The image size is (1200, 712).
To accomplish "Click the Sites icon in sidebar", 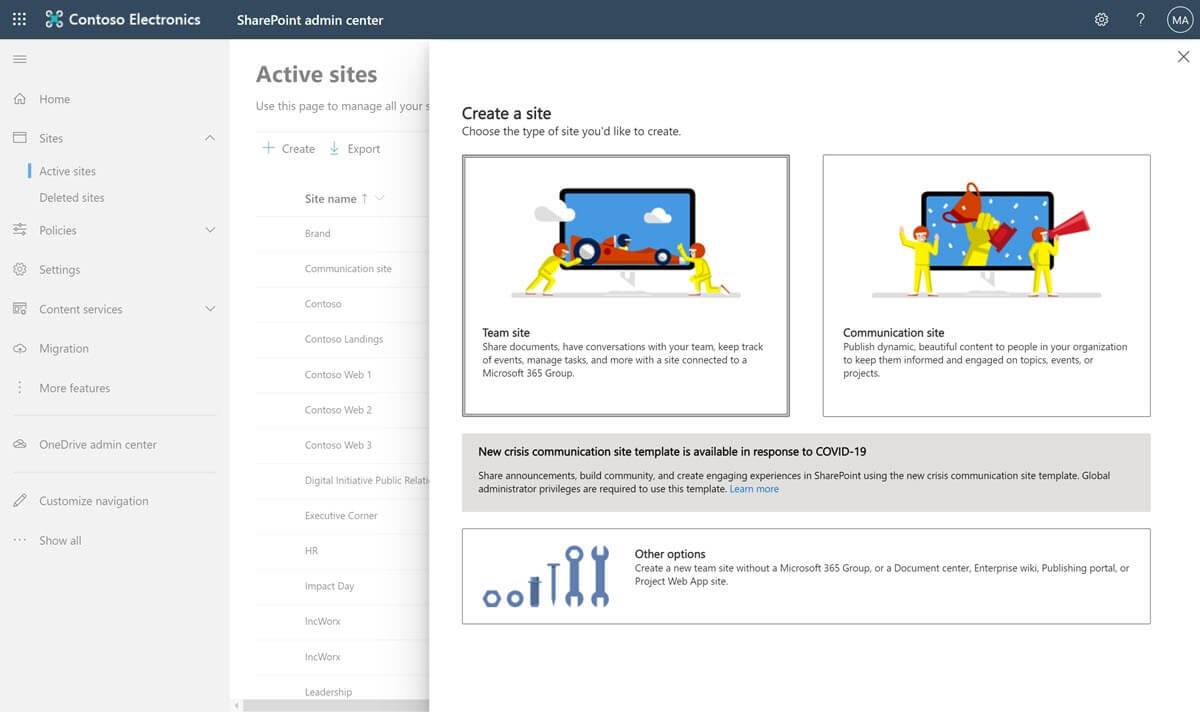I will click(x=19, y=138).
